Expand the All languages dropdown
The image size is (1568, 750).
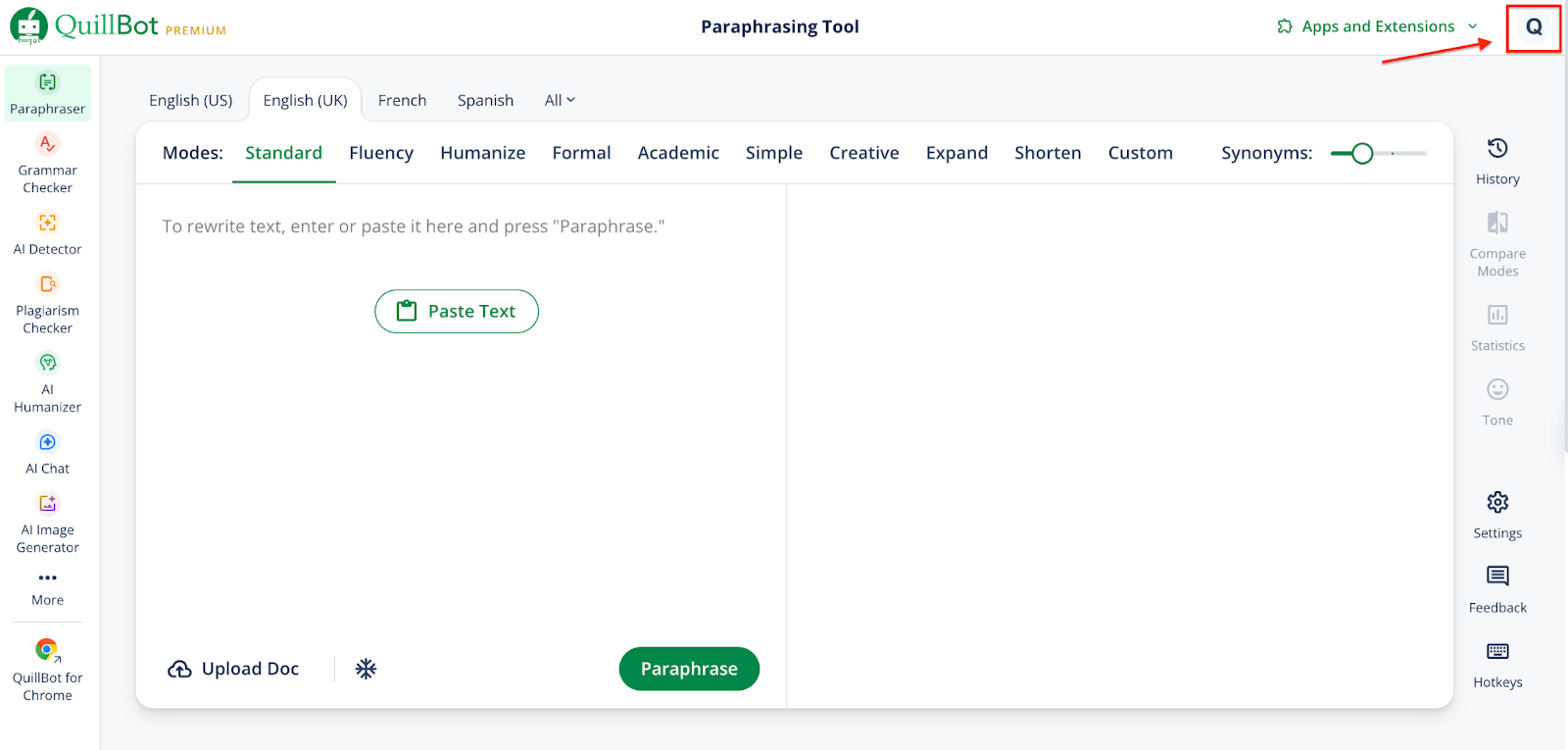point(560,100)
